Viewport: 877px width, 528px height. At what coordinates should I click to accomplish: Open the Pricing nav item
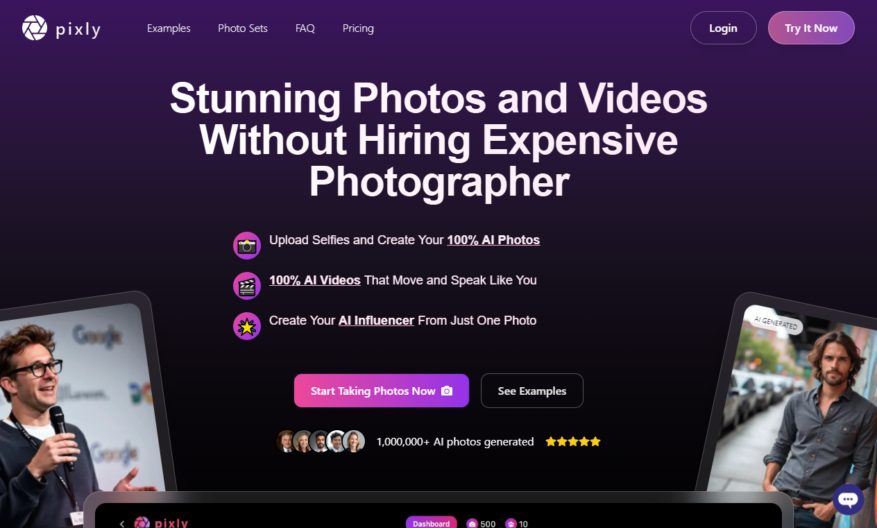(x=358, y=28)
